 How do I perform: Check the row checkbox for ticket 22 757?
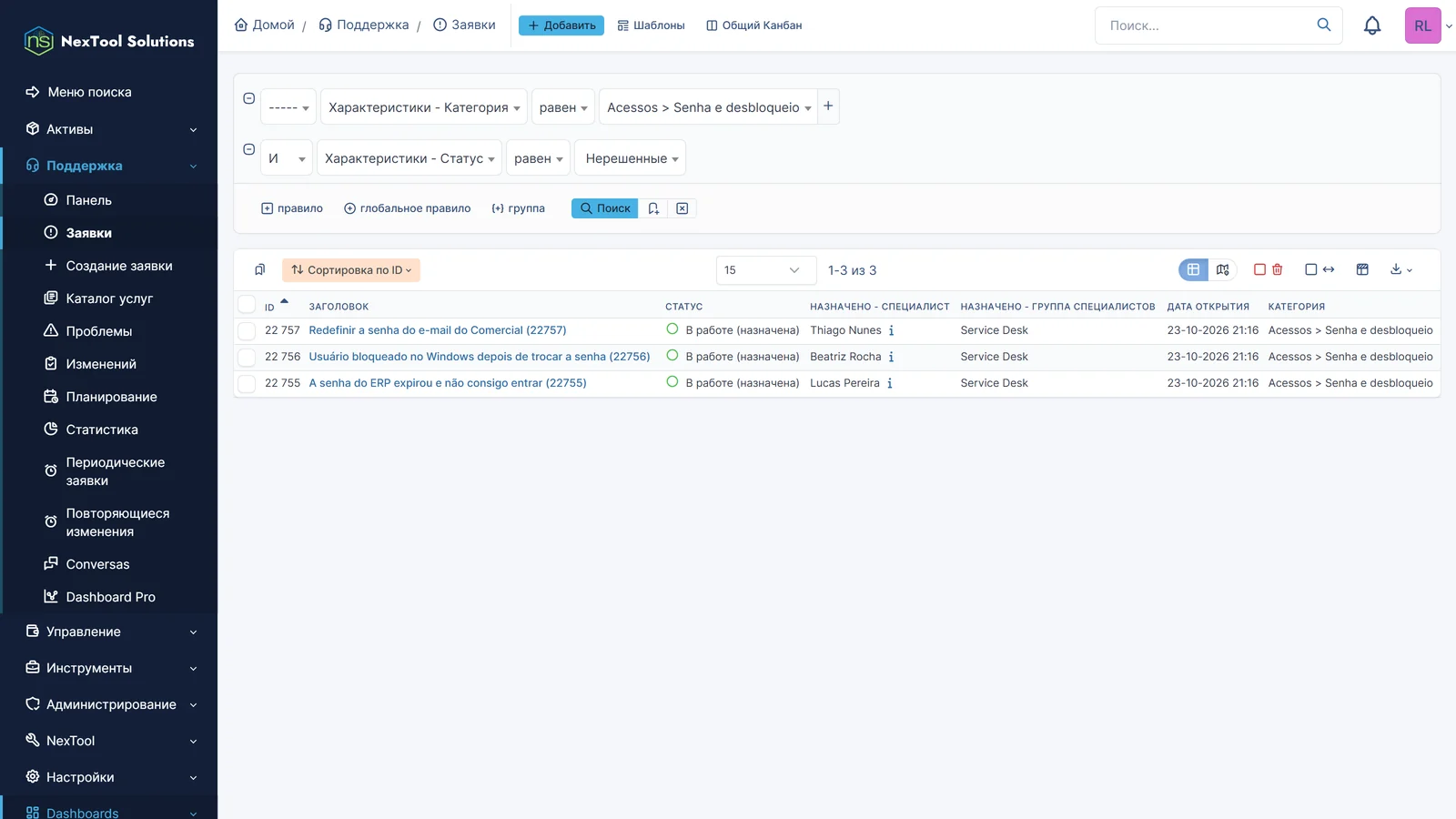click(247, 330)
